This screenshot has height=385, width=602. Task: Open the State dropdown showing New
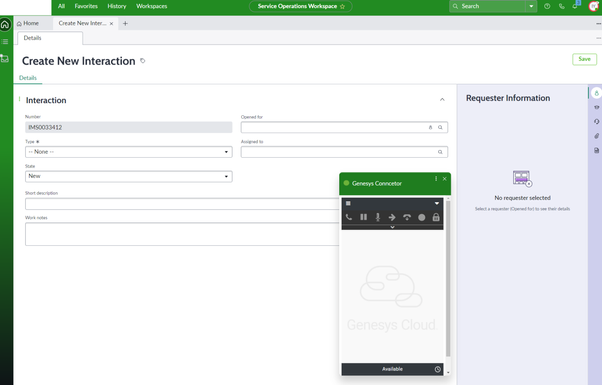(x=129, y=177)
